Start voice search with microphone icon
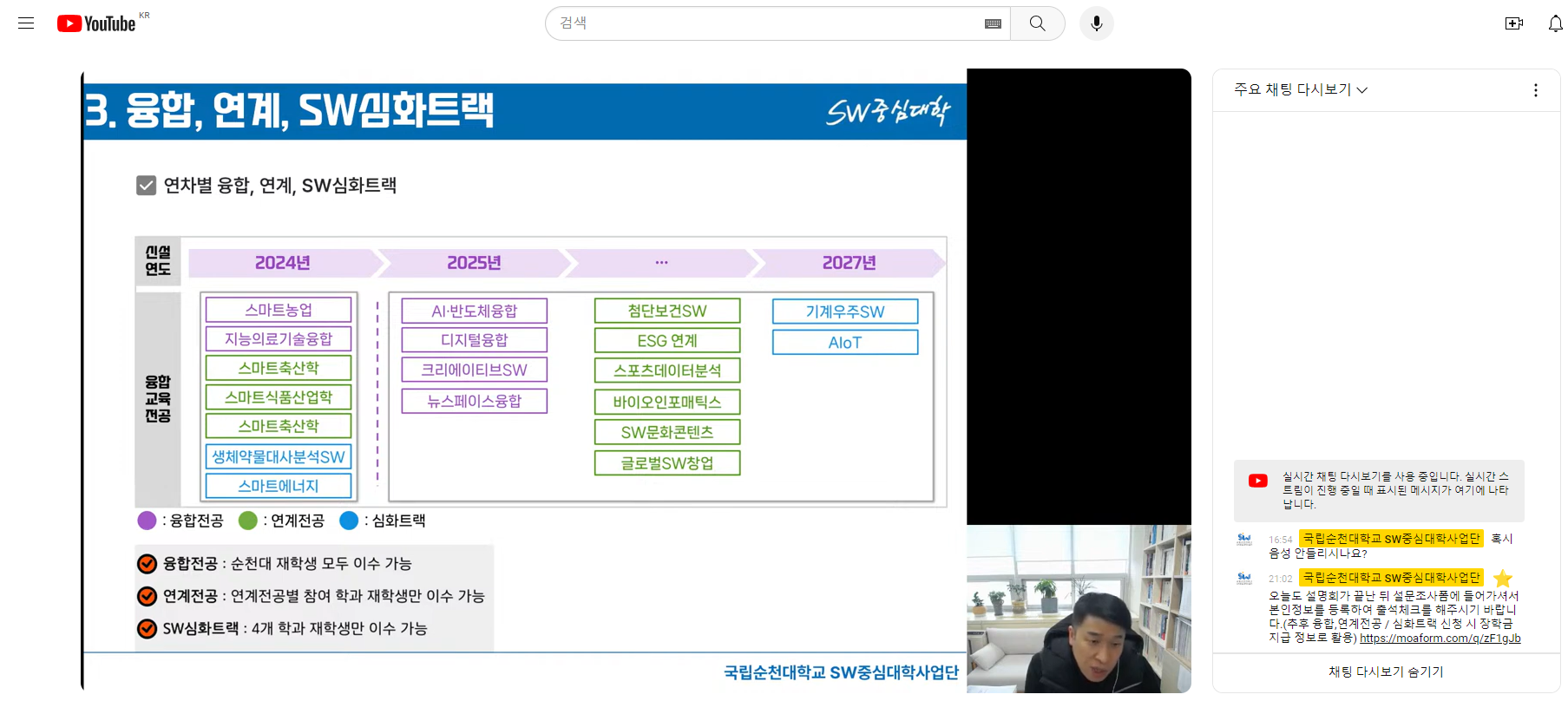Screen dimensions: 1568x701 1097,23
